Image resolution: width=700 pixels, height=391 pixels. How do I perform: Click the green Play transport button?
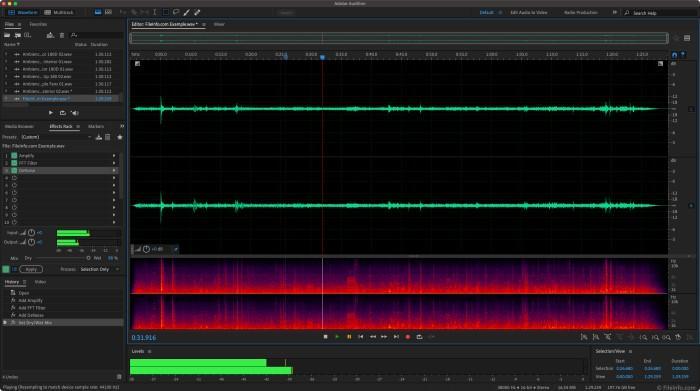337,337
